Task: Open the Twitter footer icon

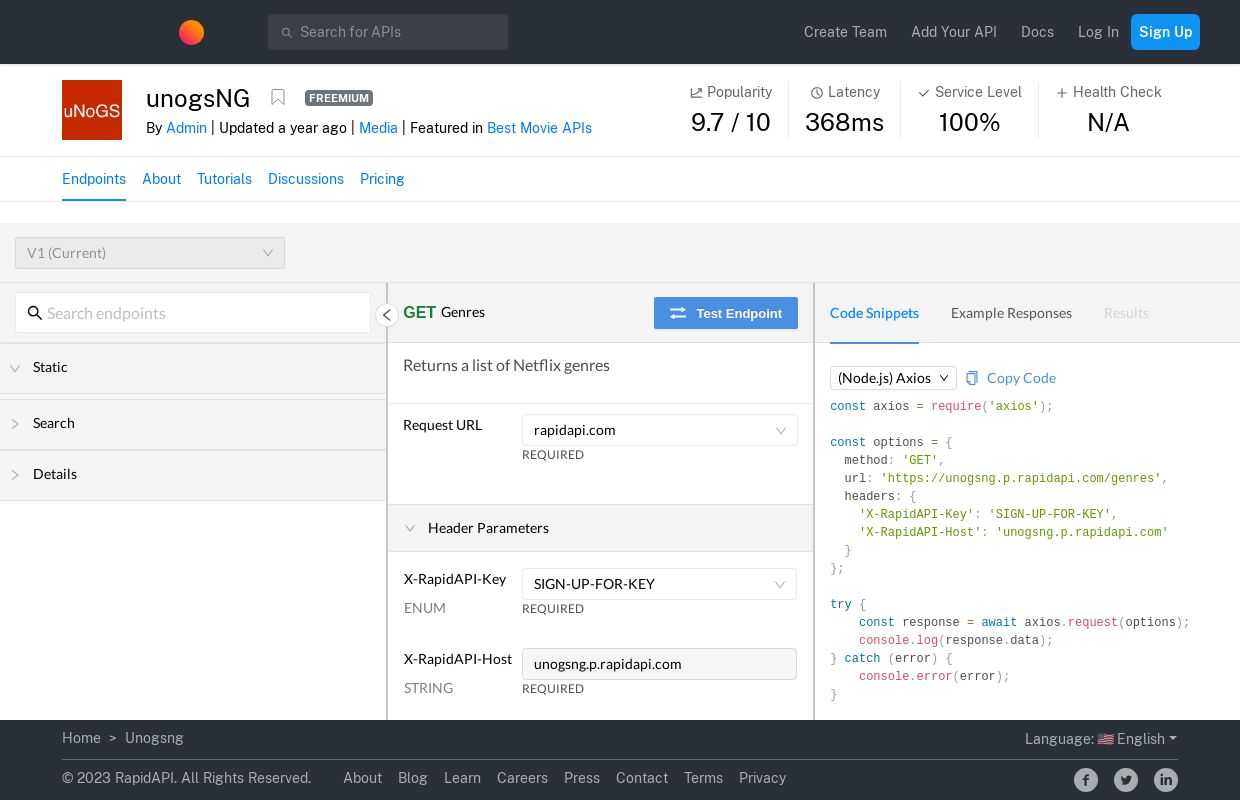Action: pos(1126,780)
